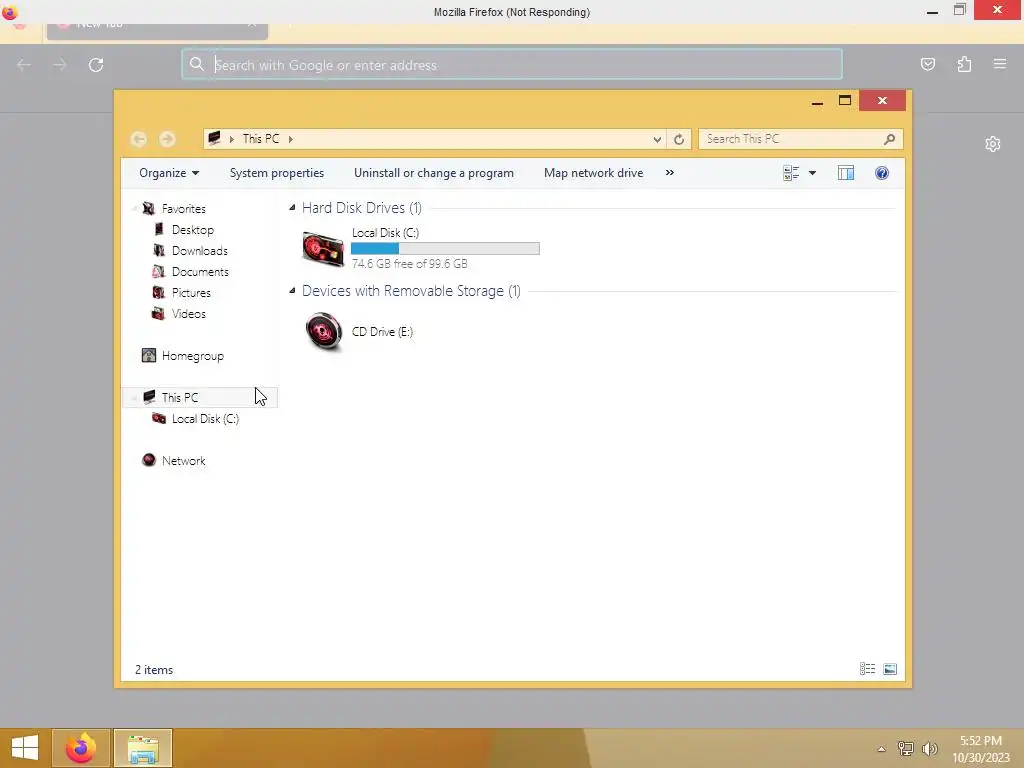Select This PC in navigation pane
1024x768 pixels.
[200, 397]
